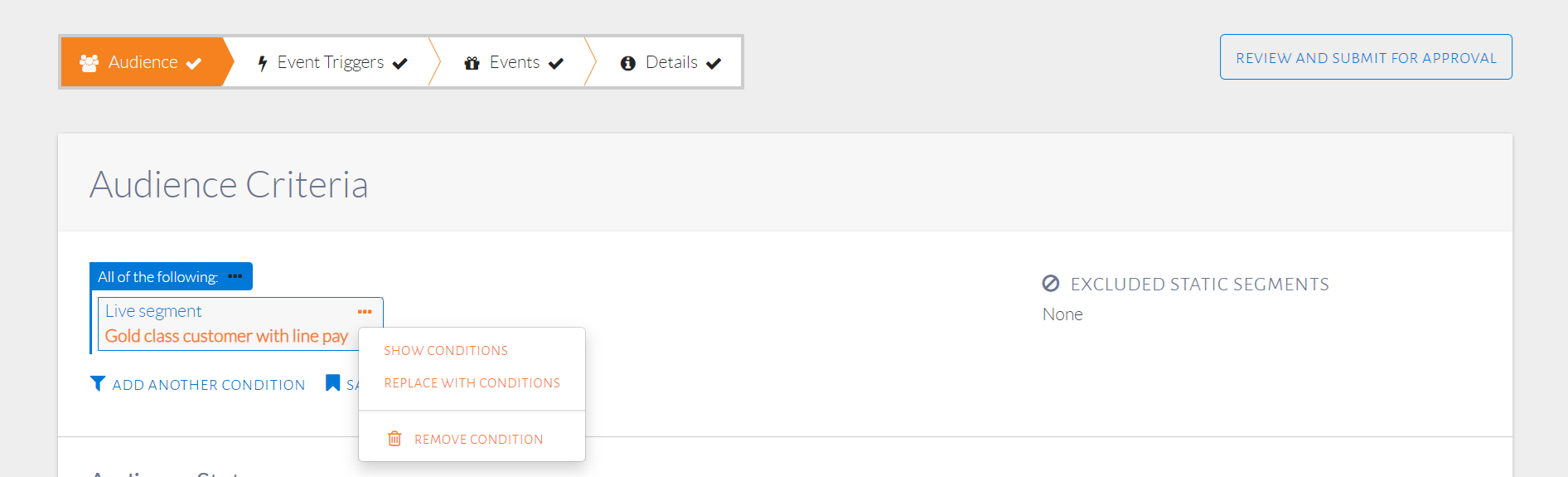The height and width of the screenshot is (477, 1568).
Task: Click the Details info circle icon
Action: click(628, 63)
